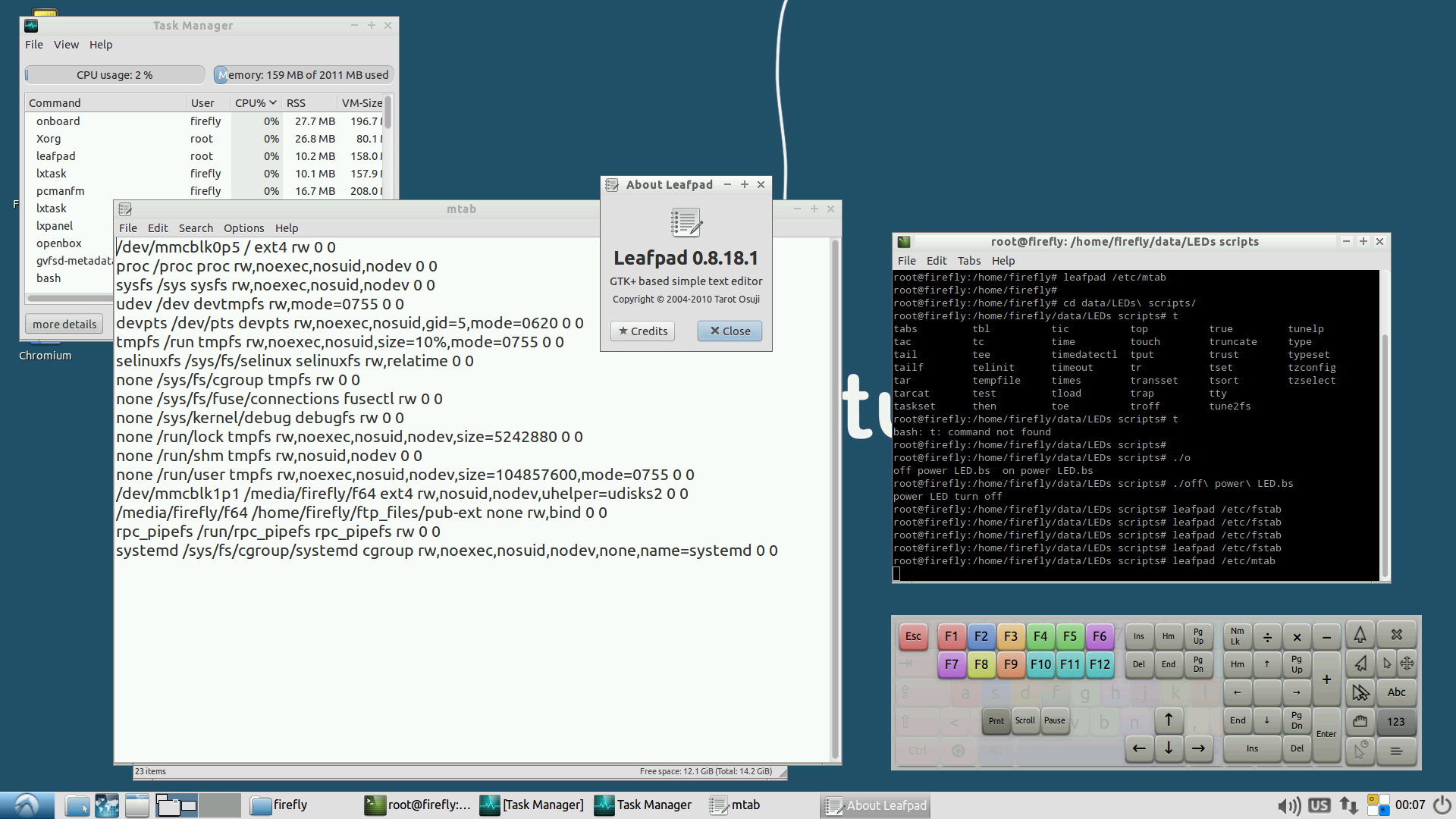
Task: Tap the Enter key on keypad
Action: pyautogui.click(x=1326, y=734)
